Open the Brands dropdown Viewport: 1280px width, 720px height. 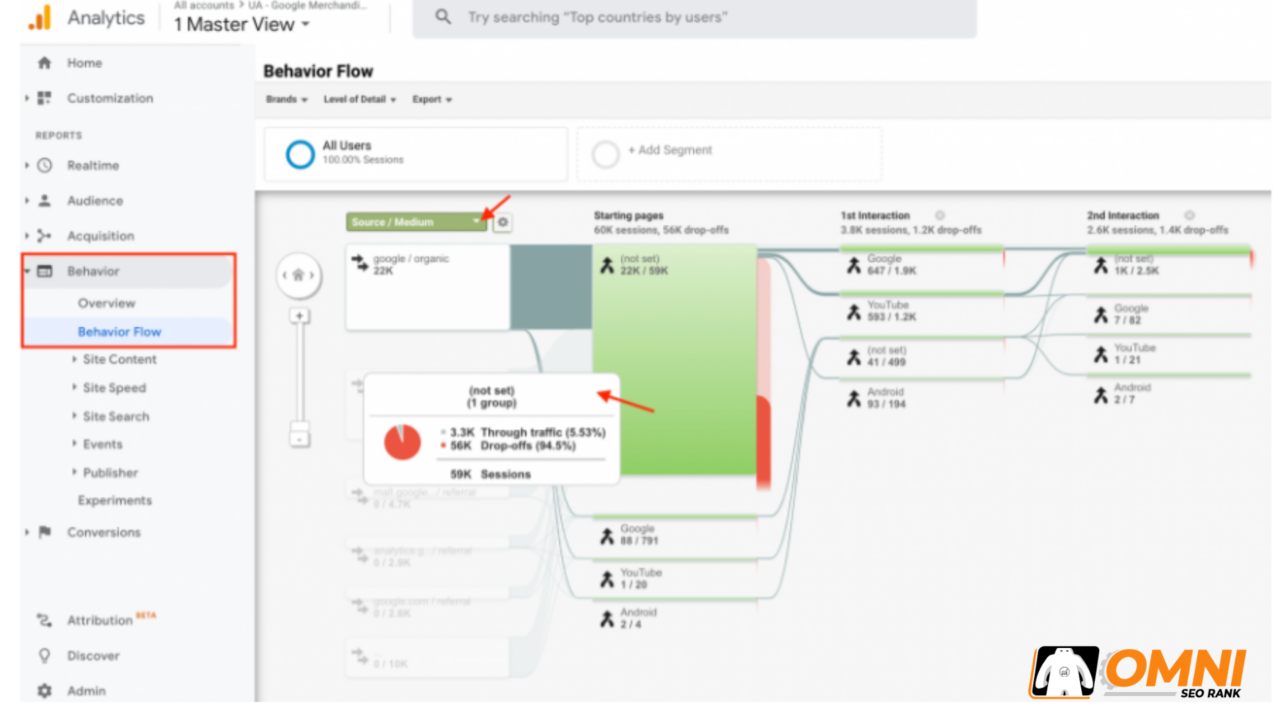pyautogui.click(x=287, y=99)
